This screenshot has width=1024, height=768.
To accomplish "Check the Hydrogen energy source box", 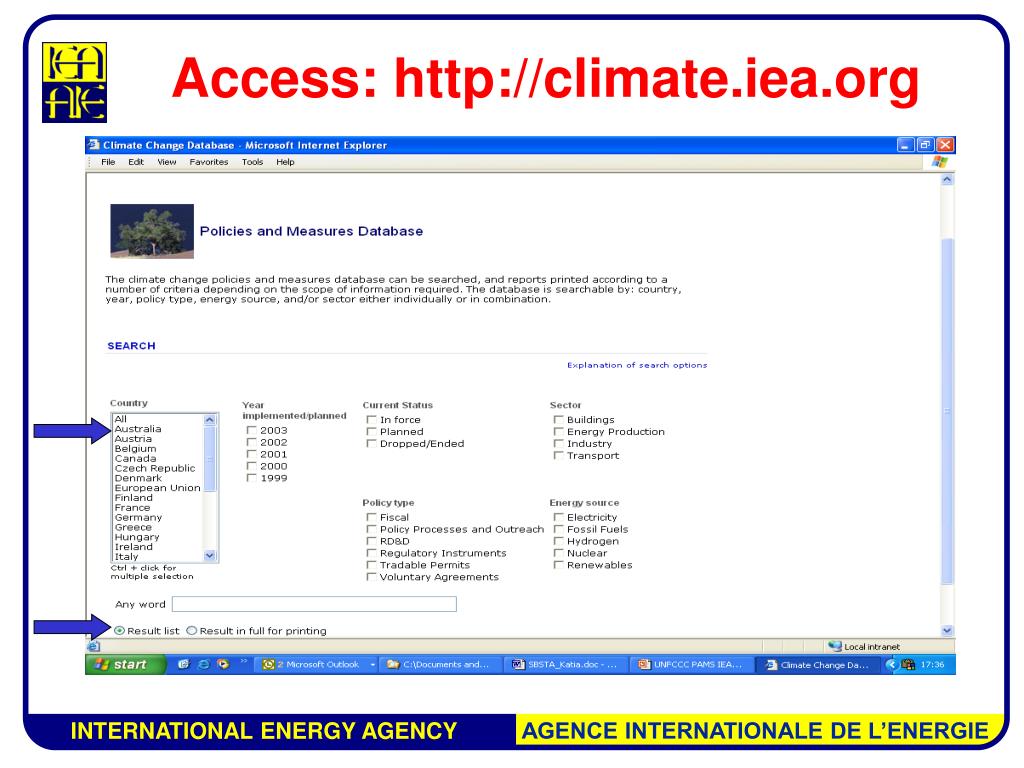I will point(558,541).
